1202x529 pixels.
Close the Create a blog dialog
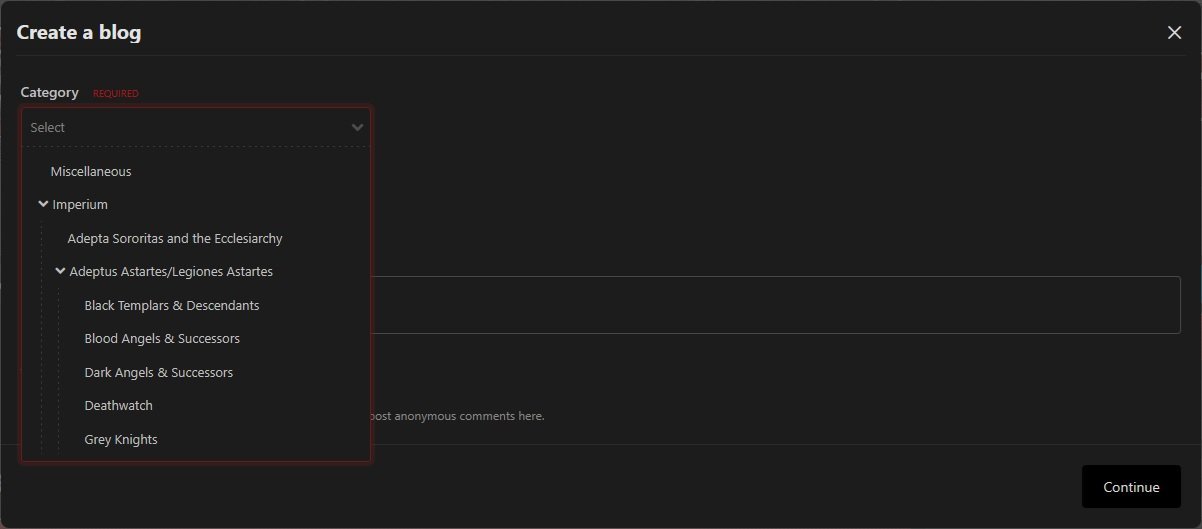[1174, 32]
